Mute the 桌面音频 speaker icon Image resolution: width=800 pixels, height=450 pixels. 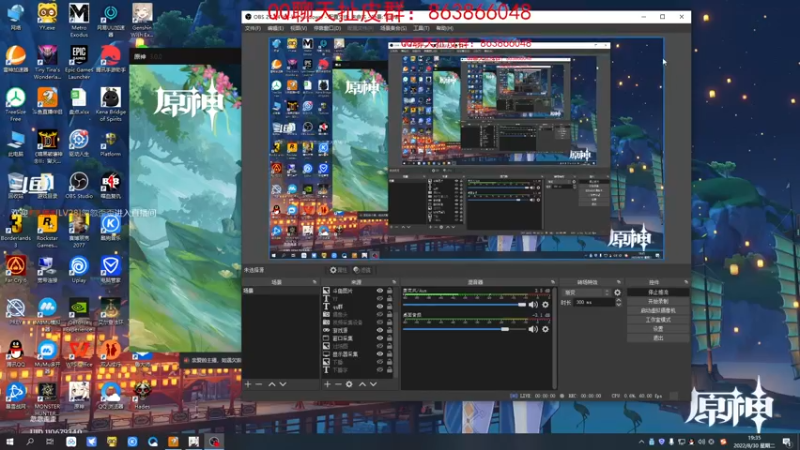pos(533,329)
